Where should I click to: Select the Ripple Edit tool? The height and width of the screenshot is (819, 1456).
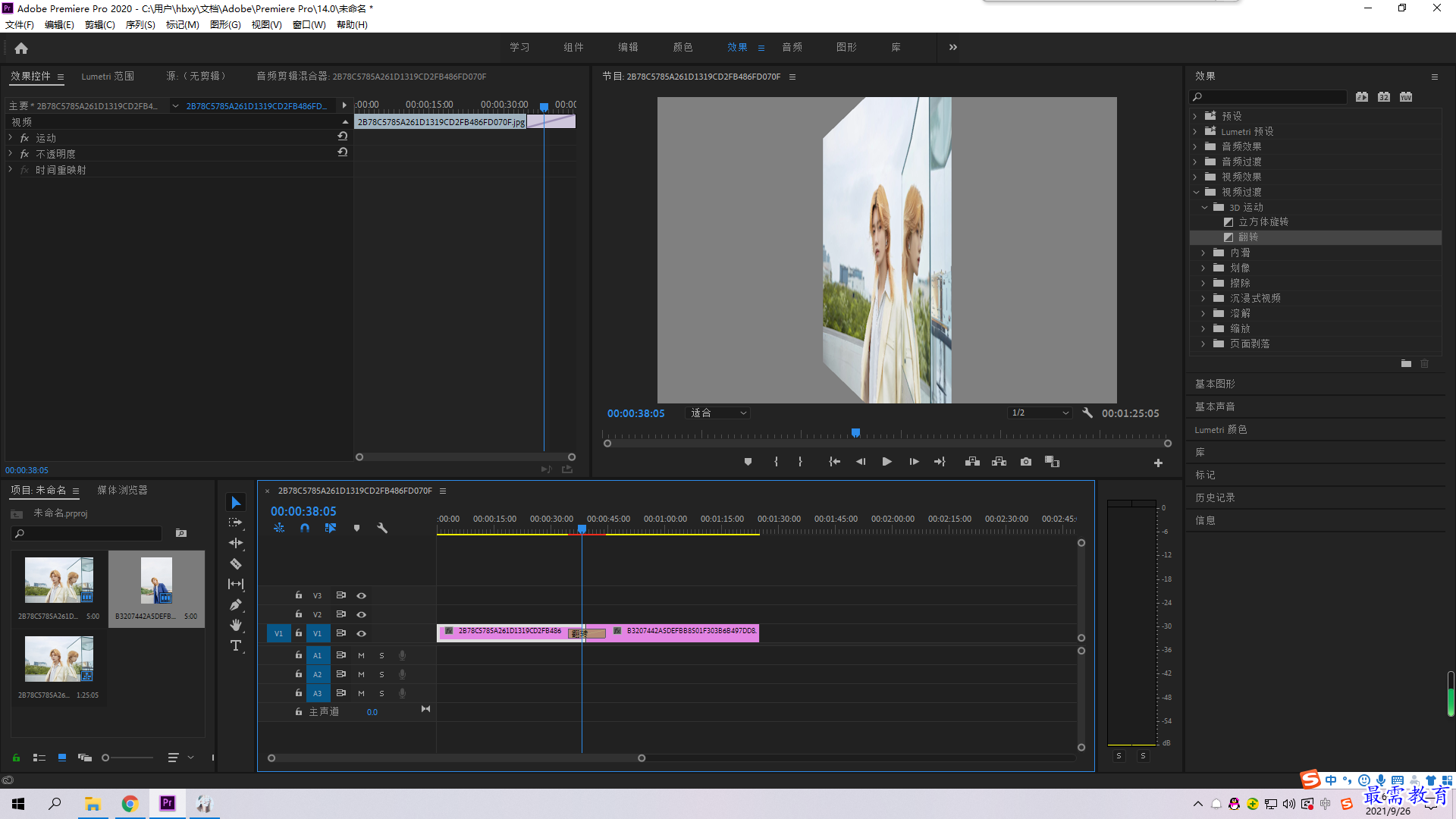coord(236,543)
